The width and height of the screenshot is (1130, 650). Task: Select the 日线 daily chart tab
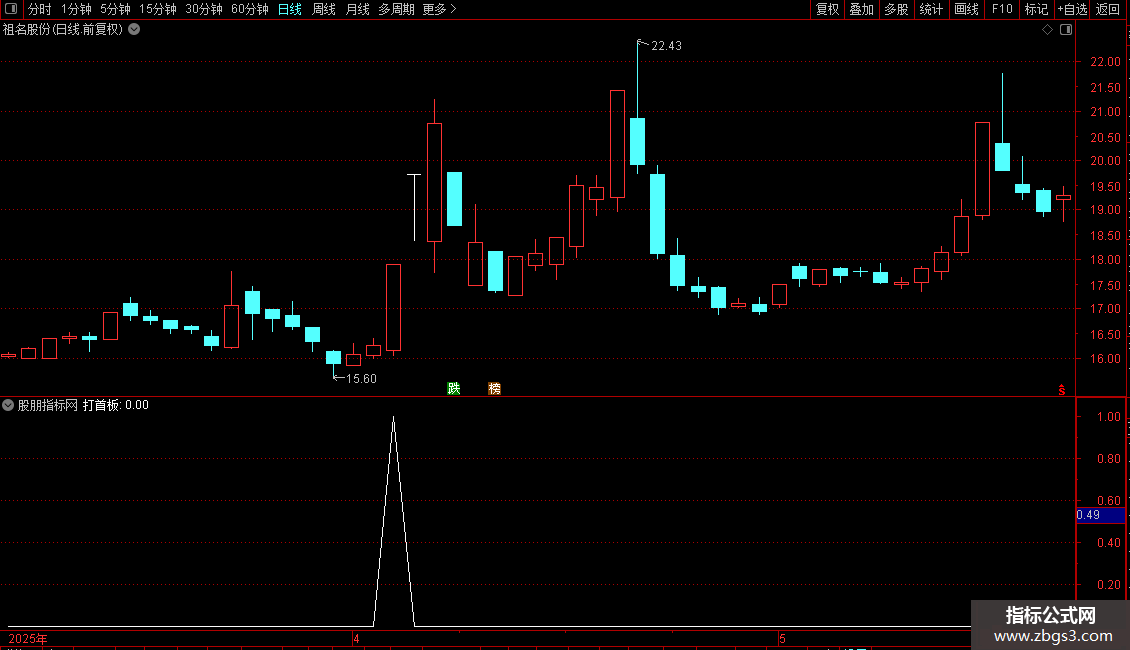click(290, 9)
